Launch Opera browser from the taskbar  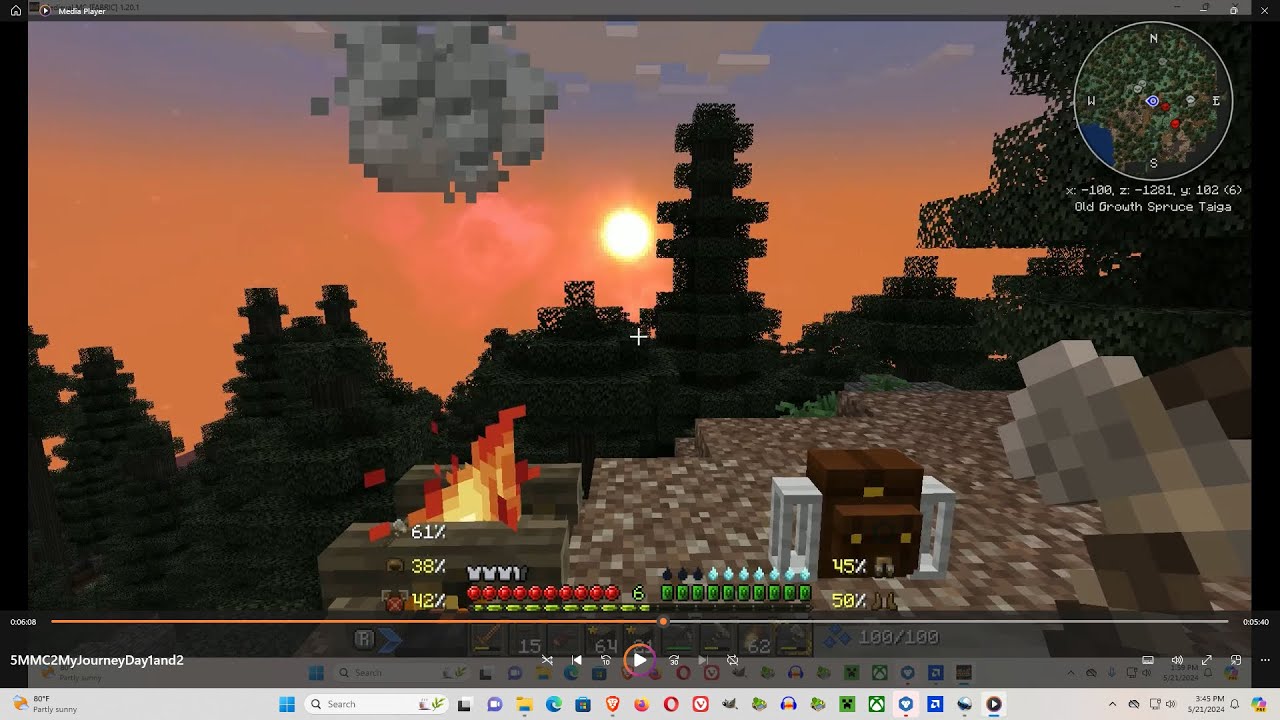[x=671, y=704]
